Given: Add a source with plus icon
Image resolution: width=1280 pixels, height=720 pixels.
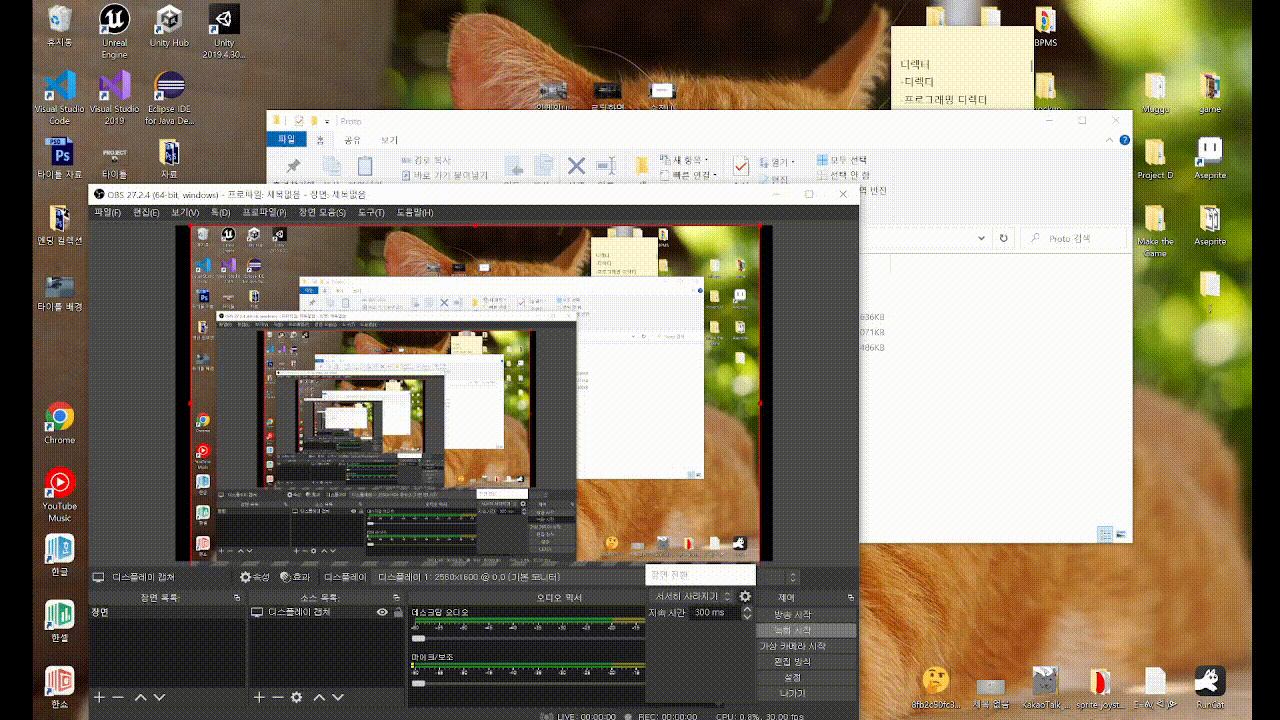Looking at the screenshot, I should (259, 697).
